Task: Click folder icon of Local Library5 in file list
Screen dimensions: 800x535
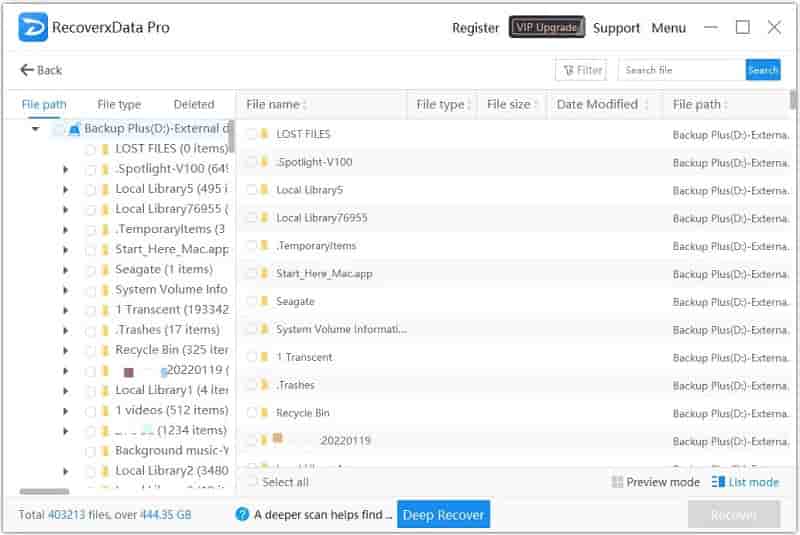Action: tap(264, 190)
